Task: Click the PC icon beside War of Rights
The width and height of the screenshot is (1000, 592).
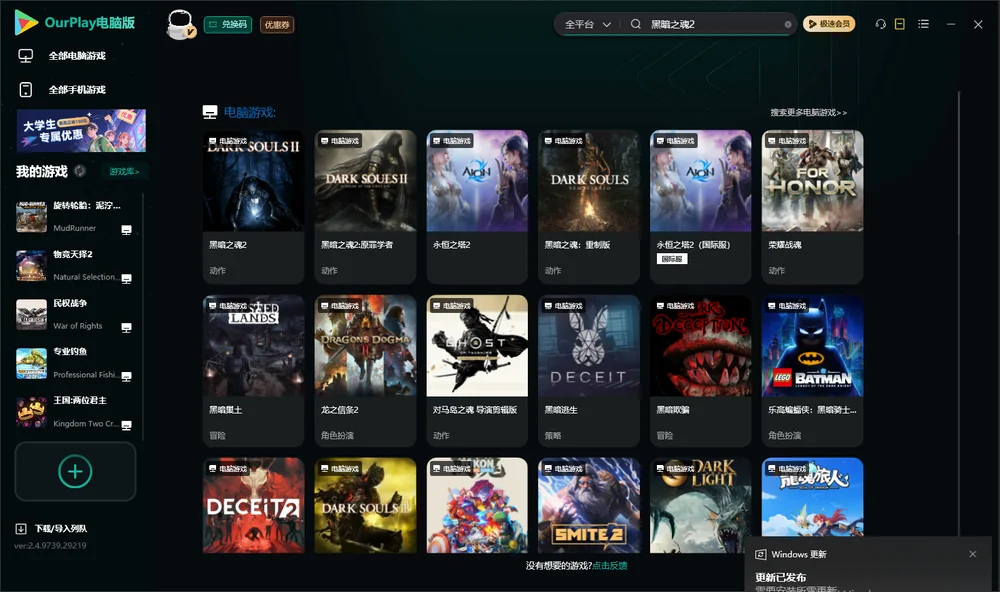Action: (126, 328)
